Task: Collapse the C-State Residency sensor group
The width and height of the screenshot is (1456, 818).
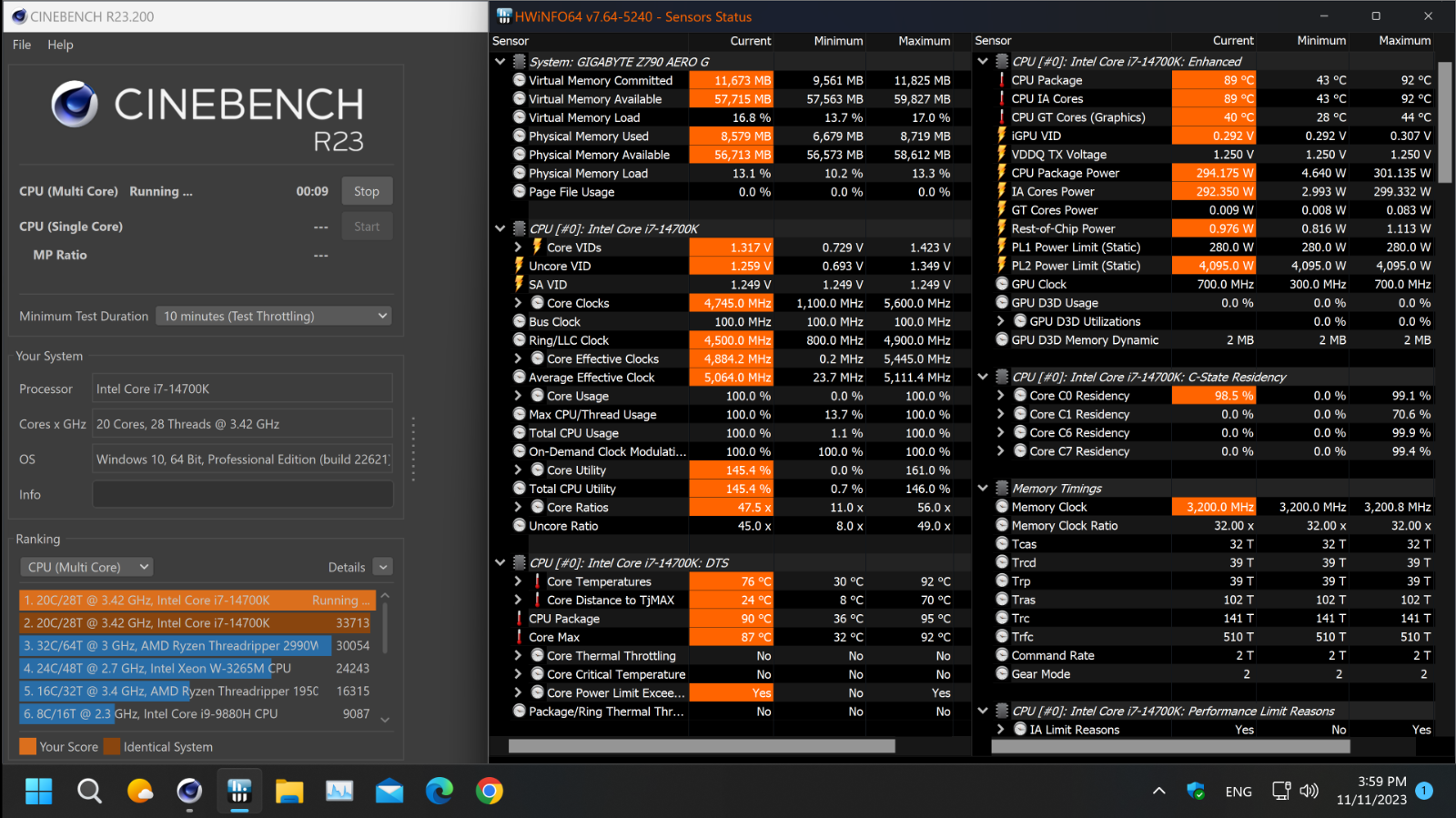Action: pos(983,377)
